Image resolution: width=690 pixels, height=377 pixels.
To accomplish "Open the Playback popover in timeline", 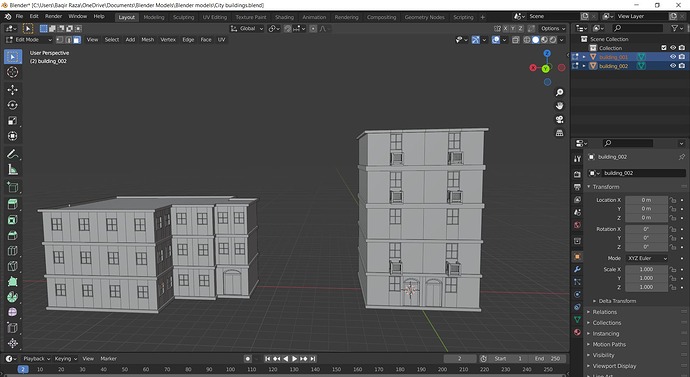I will pyautogui.click(x=36, y=359).
